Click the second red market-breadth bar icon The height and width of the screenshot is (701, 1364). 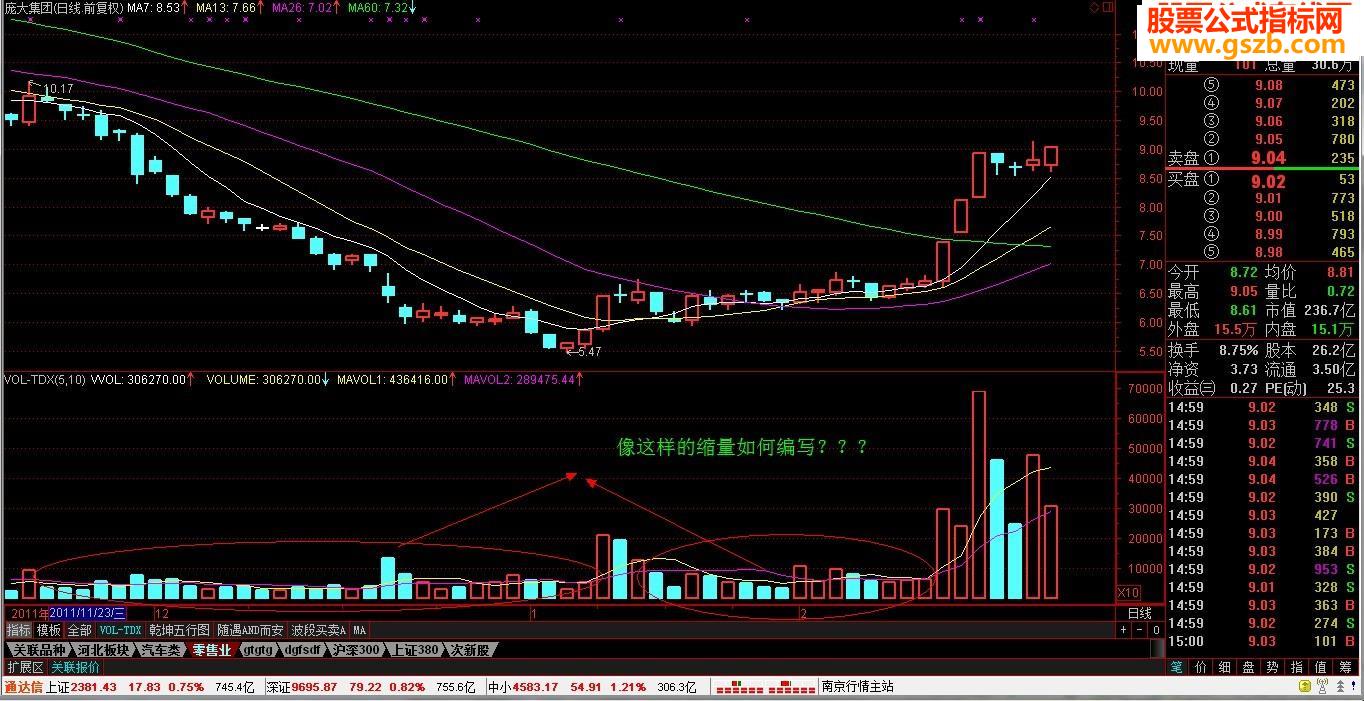[791, 687]
